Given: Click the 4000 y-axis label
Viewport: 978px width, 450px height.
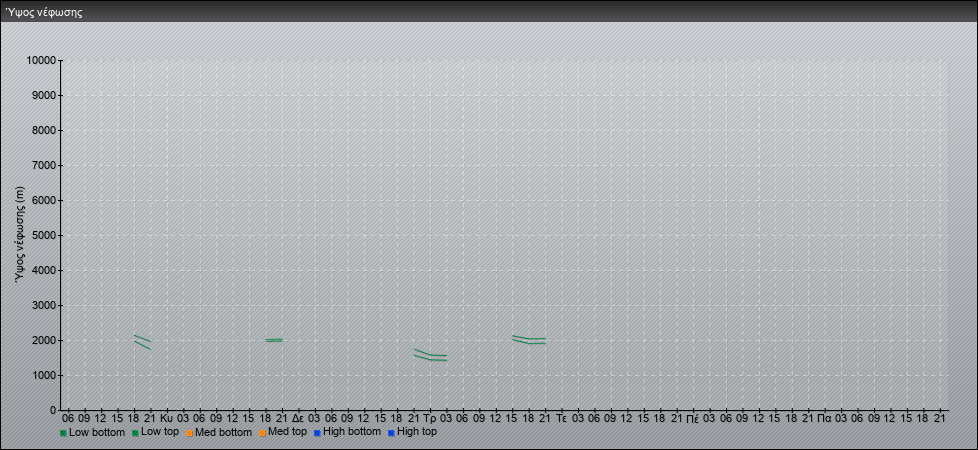Looking at the screenshot, I should point(44,270).
